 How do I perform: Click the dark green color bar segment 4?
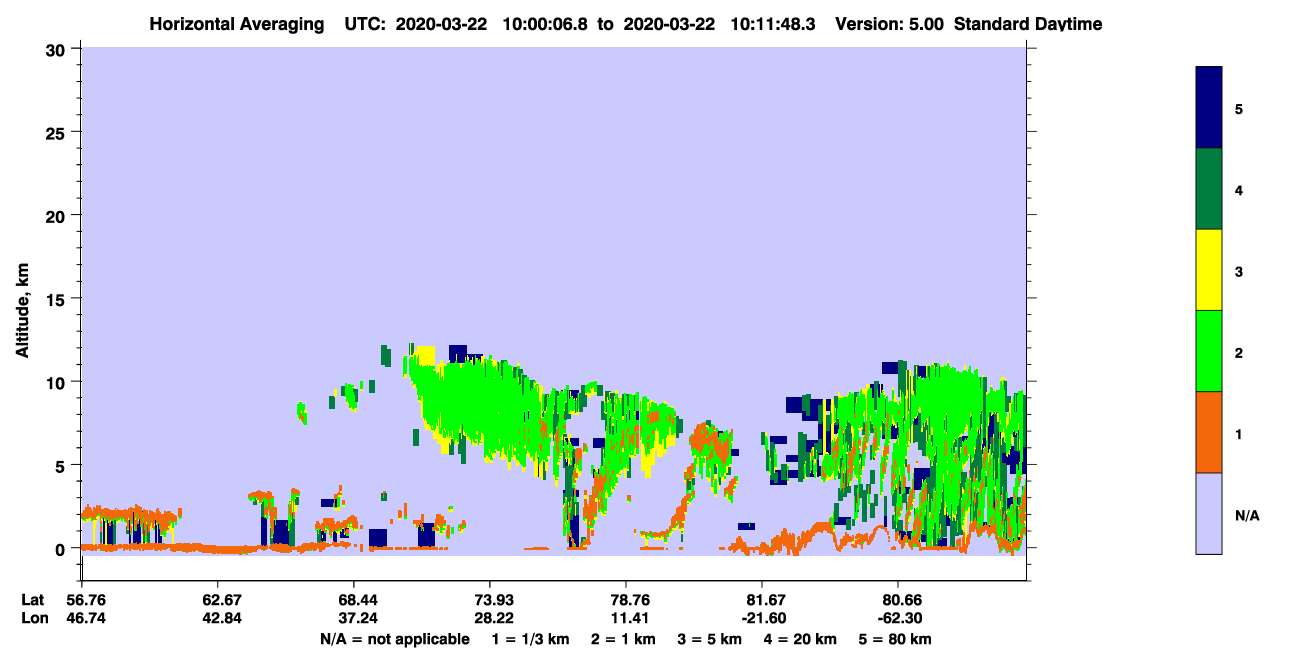coord(1209,189)
